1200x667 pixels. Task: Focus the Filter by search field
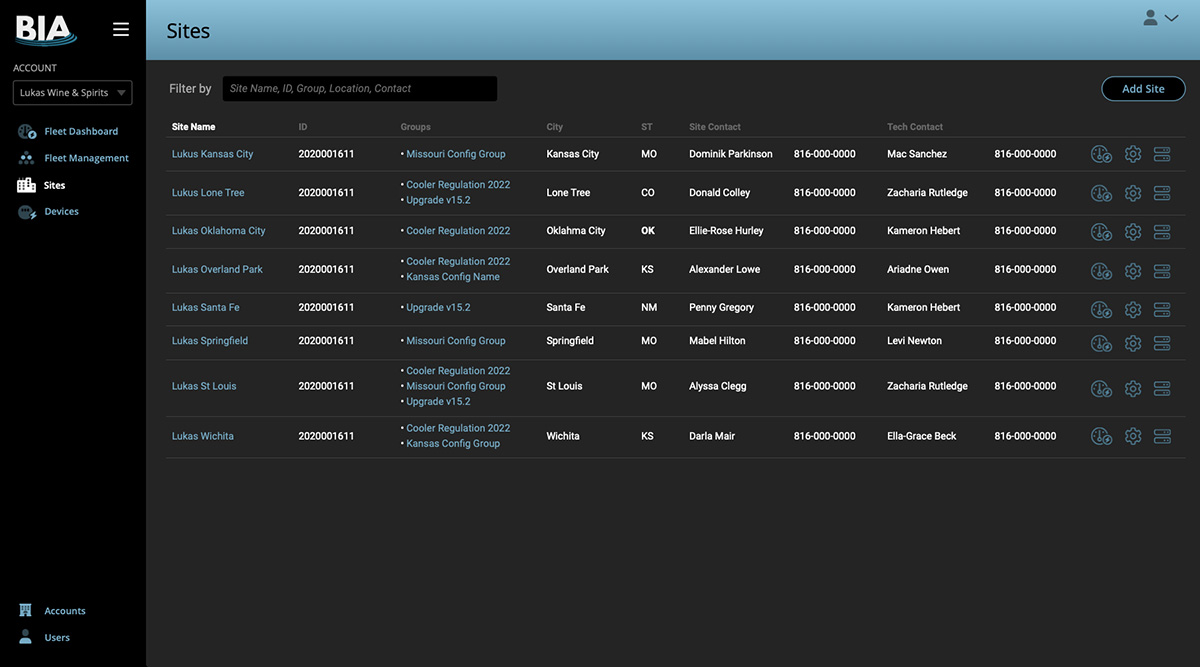coord(360,89)
